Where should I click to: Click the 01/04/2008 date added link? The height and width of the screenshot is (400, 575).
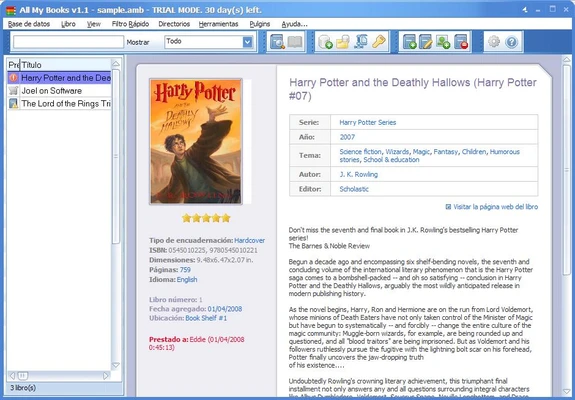225,309
